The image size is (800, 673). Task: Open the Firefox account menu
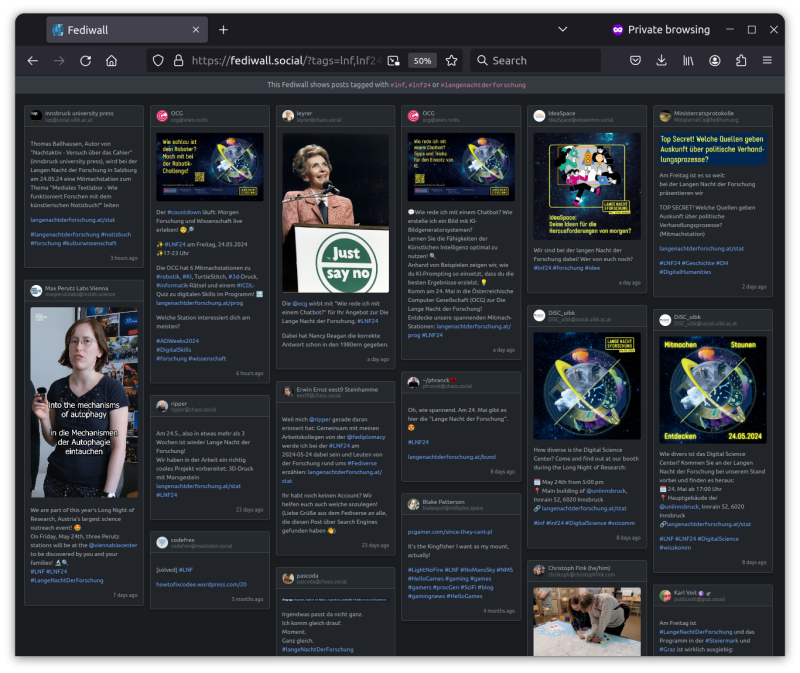pos(715,61)
